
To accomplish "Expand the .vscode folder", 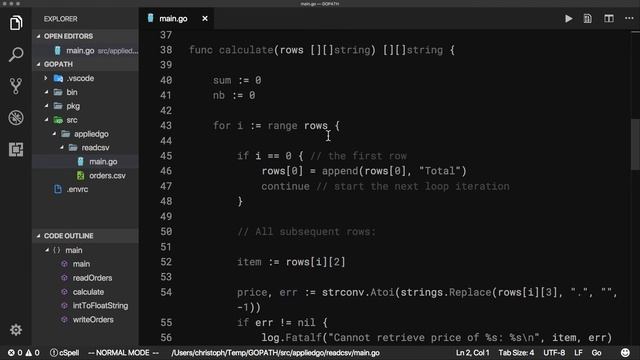I will 46,78.
